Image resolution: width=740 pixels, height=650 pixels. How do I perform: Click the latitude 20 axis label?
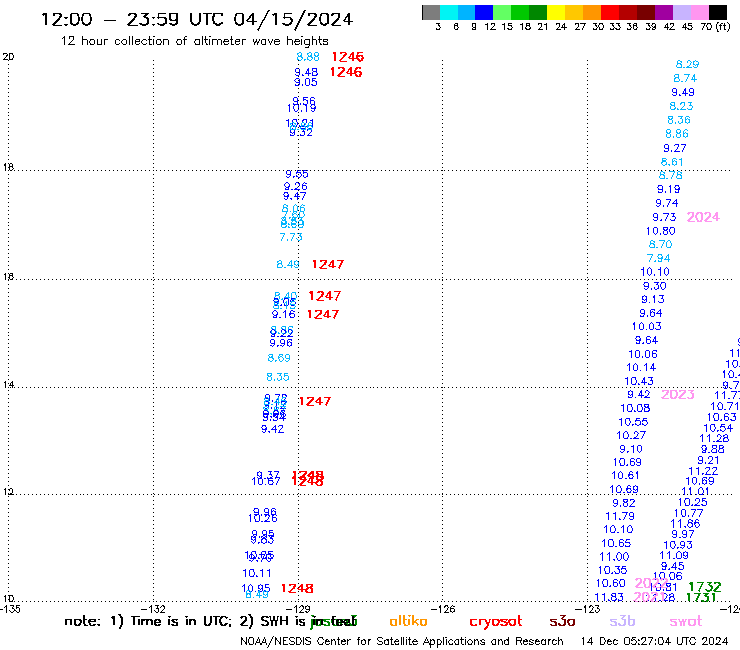click(x=8, y=57)
